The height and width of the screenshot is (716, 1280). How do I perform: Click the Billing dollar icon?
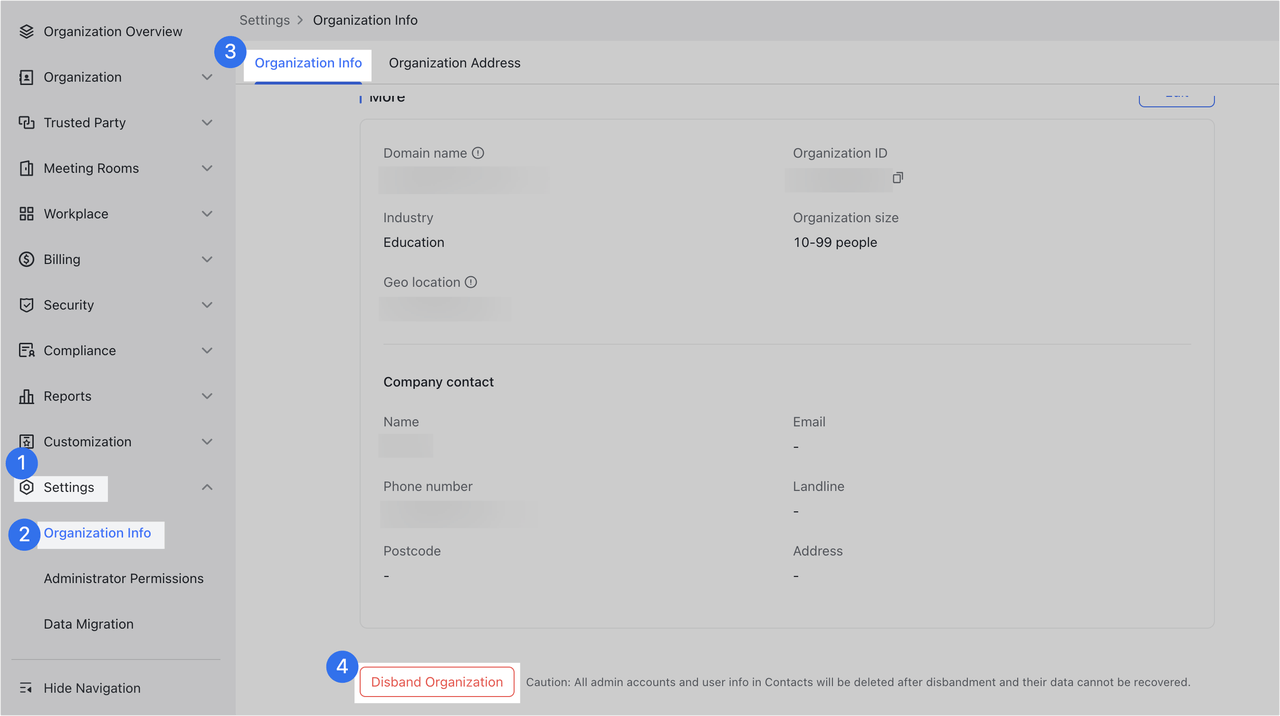click(x=27, y=260)
